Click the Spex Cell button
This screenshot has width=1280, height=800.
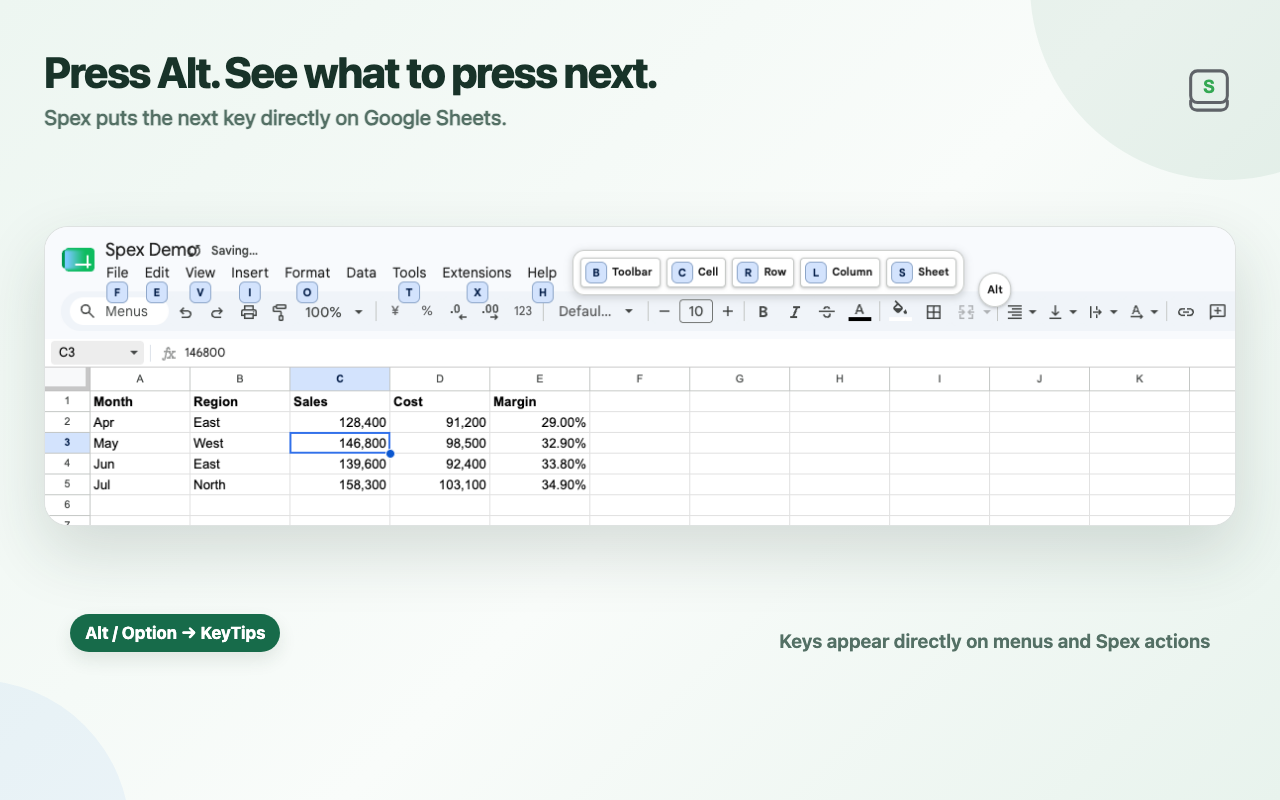pyautogui.click(x=696, y=272)
